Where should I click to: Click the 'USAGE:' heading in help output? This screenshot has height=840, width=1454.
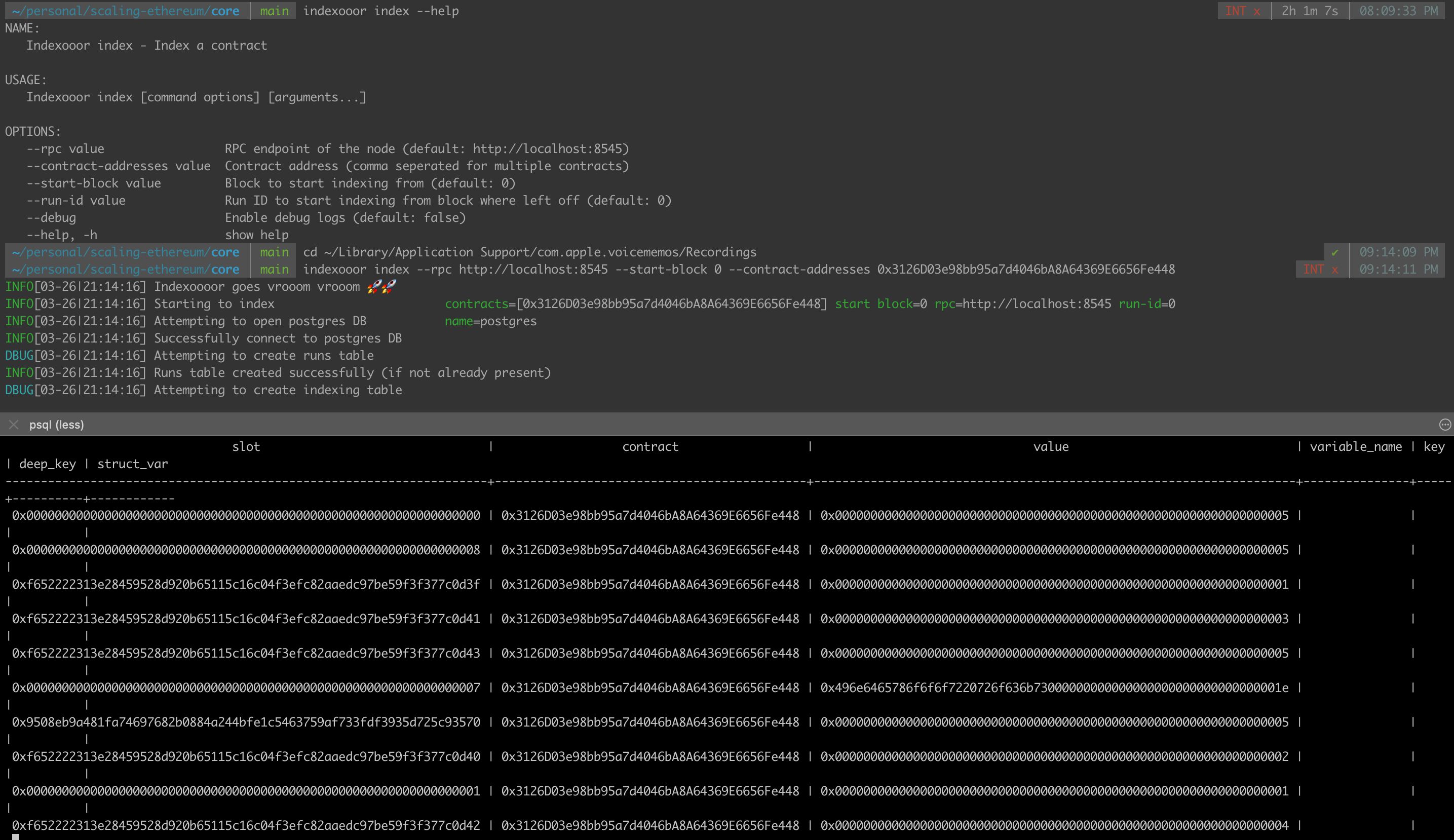pyautogui.click(x=26, y=80)
